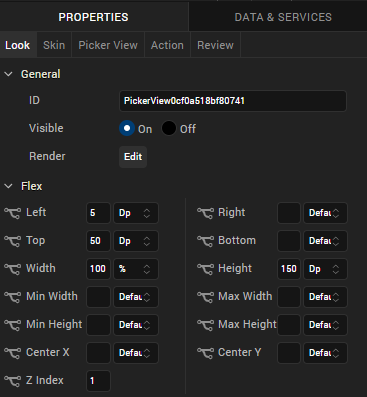The width and height of the screenshot is (367, 397).
Task: Click the flex link icon beside Max Width
Action: click(205, 297)
